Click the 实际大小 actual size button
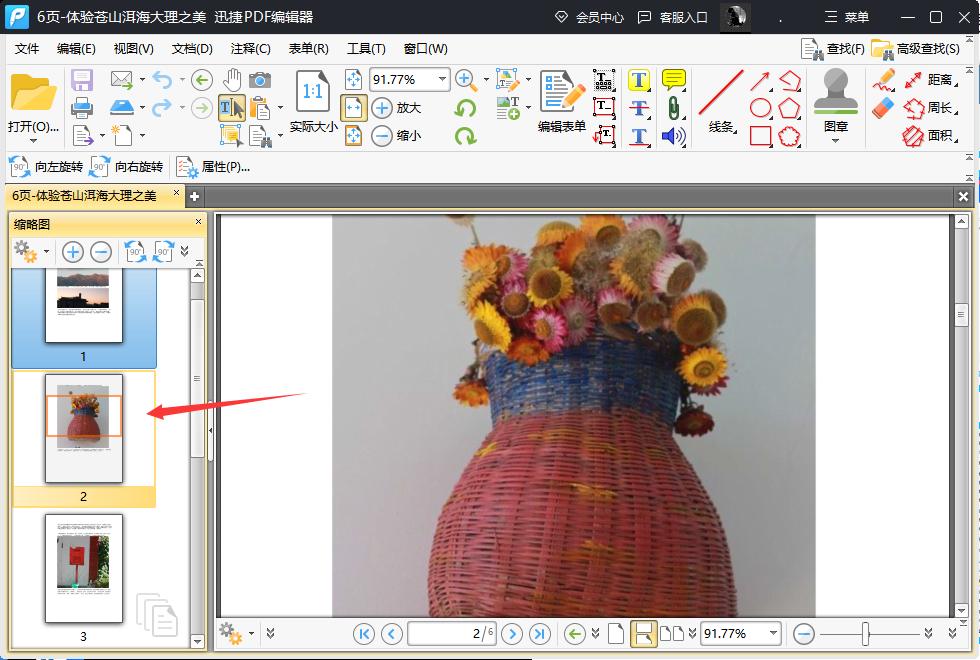 pos(313,100)
